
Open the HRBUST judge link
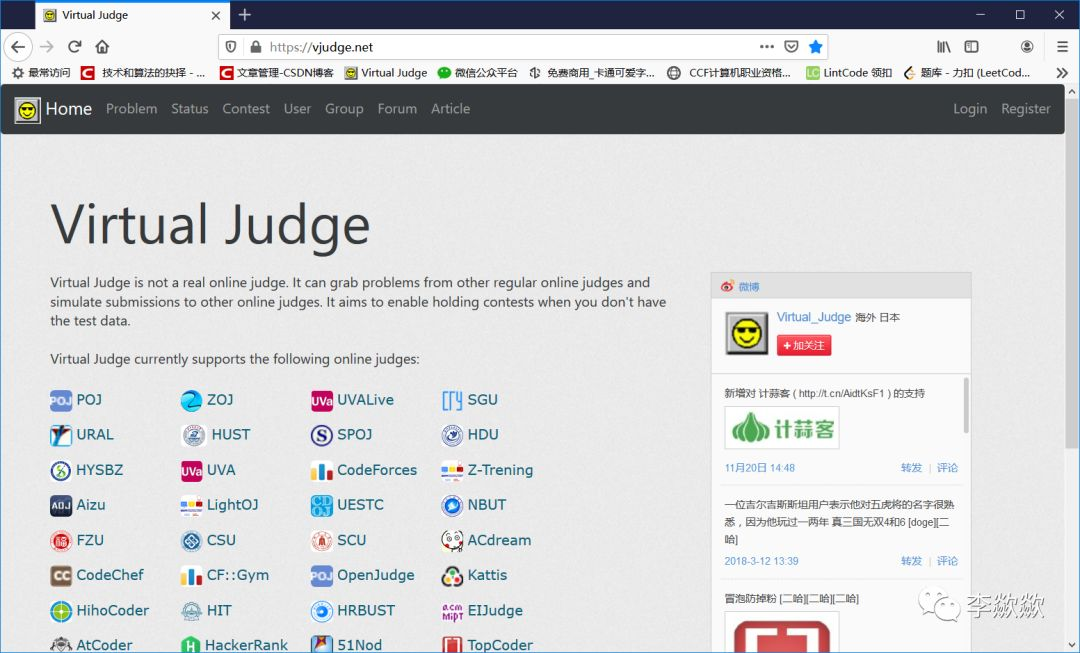[366, 610]
